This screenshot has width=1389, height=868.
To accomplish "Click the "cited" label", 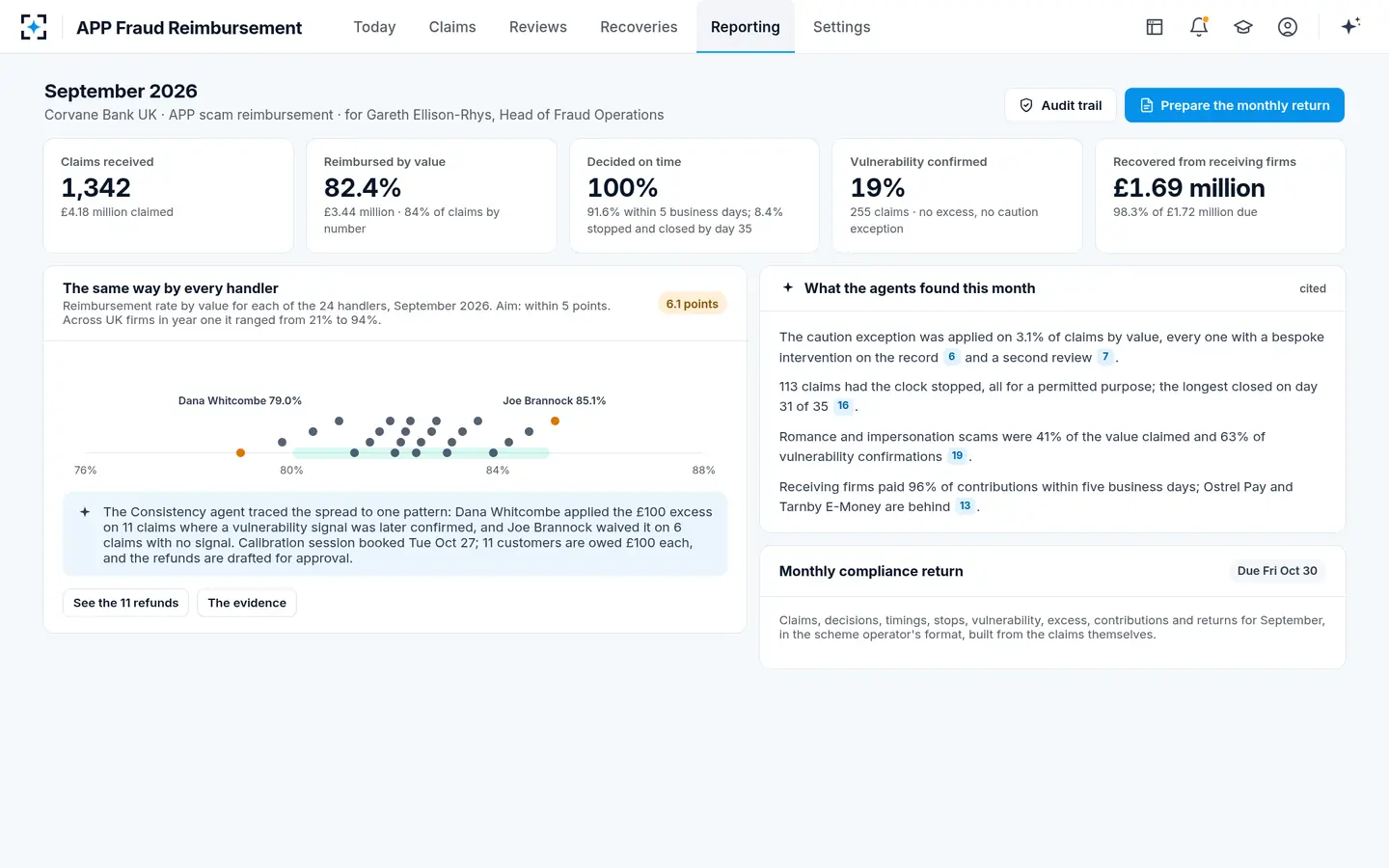I will pyautogui.click(x=1313, y=288).
